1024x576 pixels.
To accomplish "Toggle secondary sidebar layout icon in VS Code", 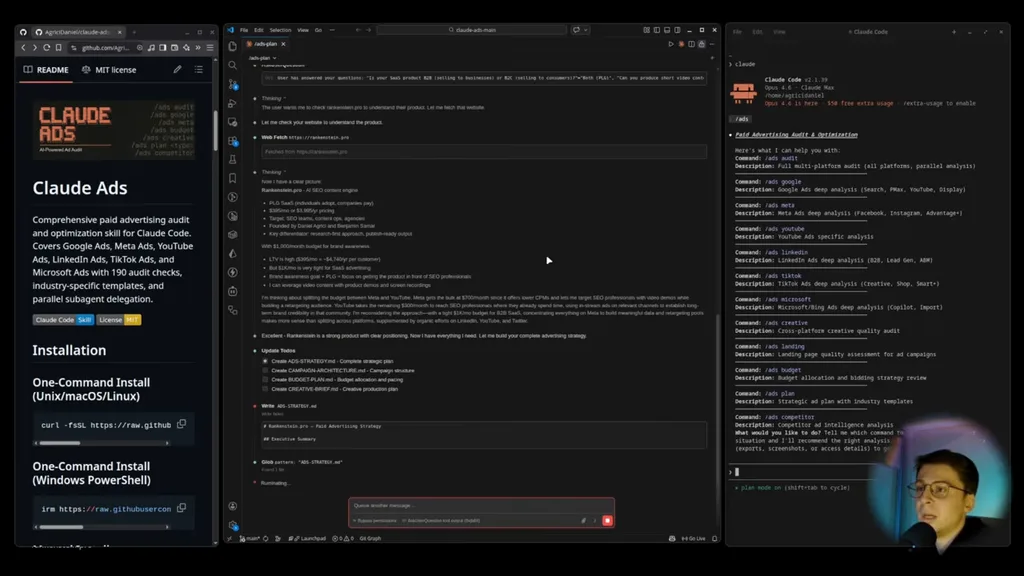I will 677,30.
